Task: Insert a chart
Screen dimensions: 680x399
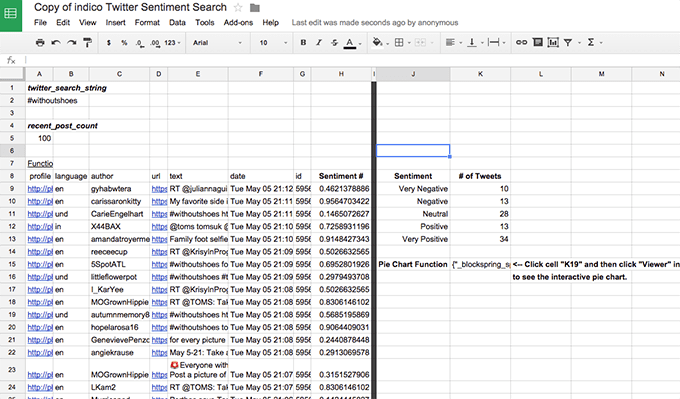Action: pos(553,43)
